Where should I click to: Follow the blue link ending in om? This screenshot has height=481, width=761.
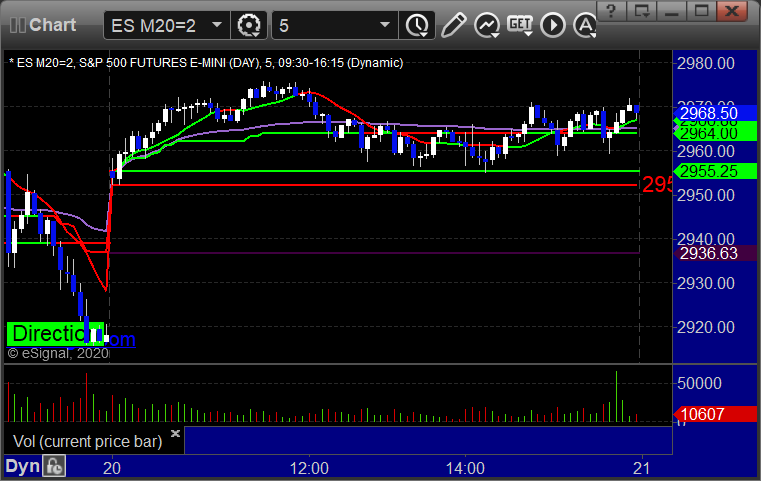(121, 339)
